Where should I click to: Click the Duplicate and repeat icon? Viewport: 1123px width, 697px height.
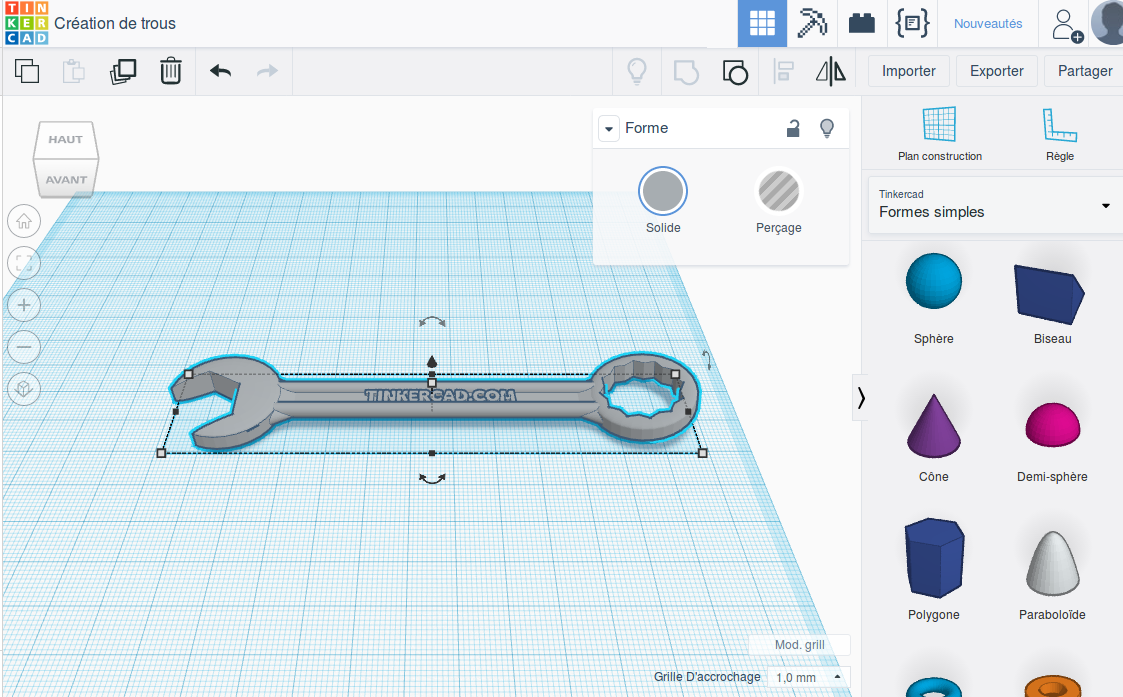123,71
